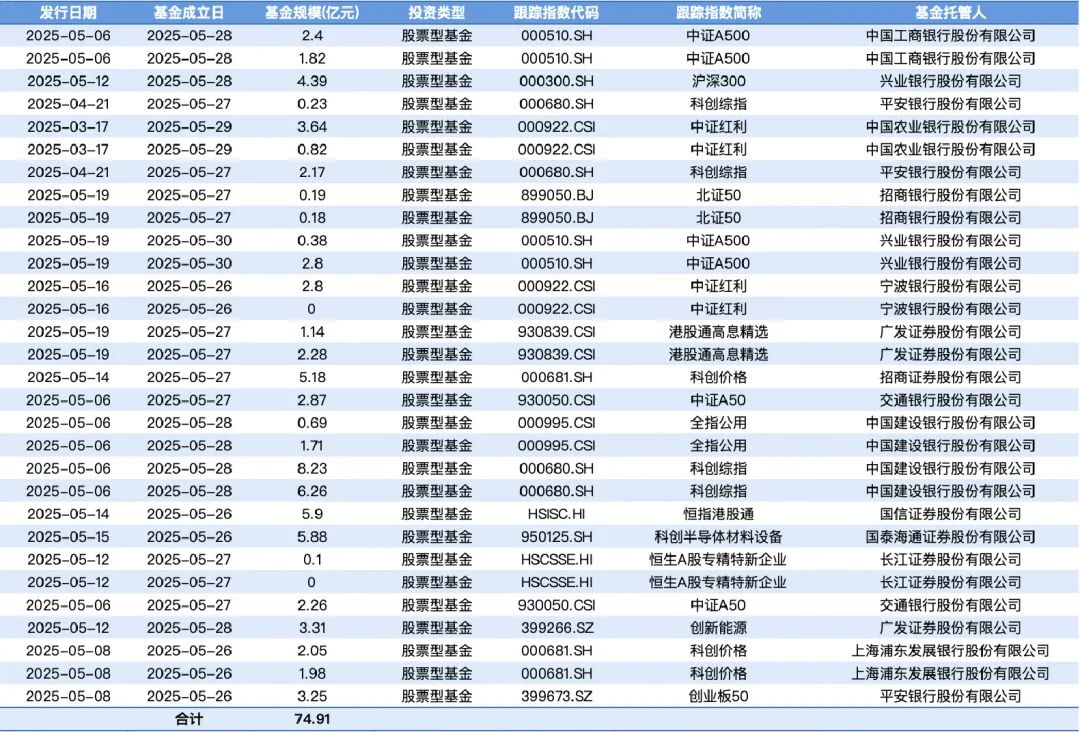
Task: Select custodian 招商证券股份有限公司
Action: [x=951, y=377]
